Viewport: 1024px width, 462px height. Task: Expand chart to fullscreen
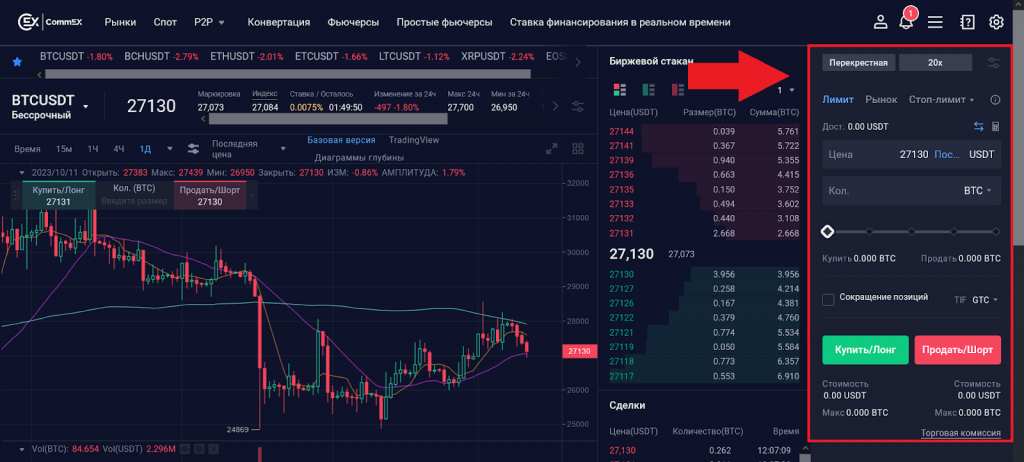click(552, 149)
